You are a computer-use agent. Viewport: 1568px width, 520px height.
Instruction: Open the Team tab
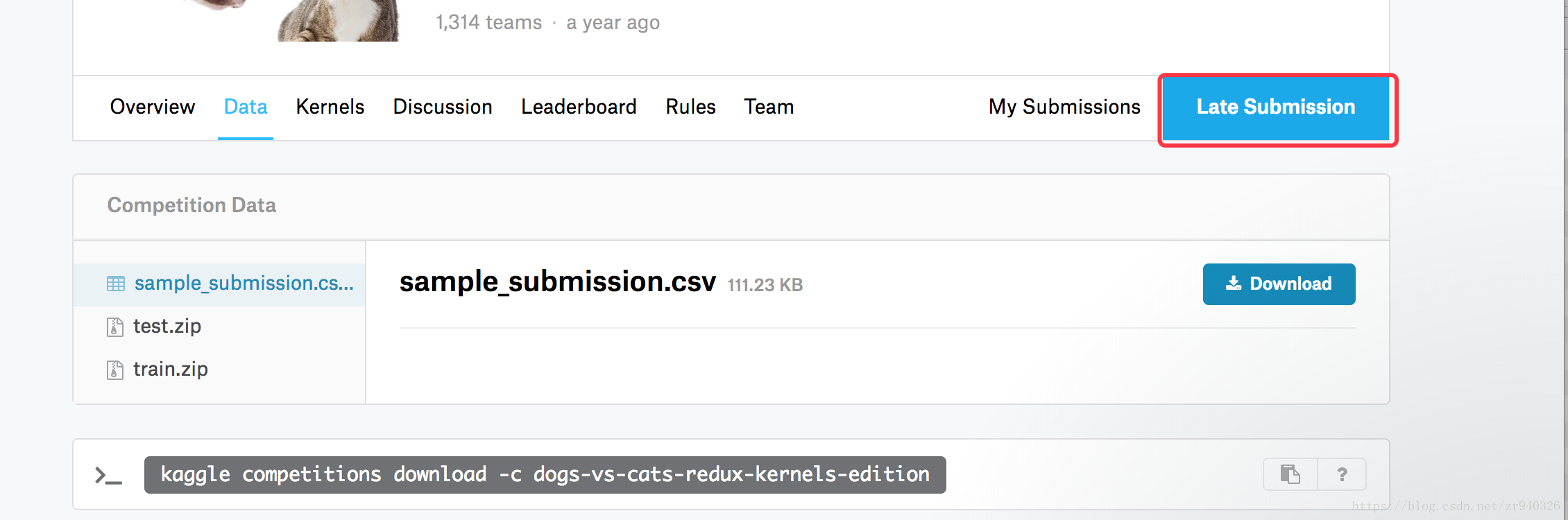click(769, 107)
